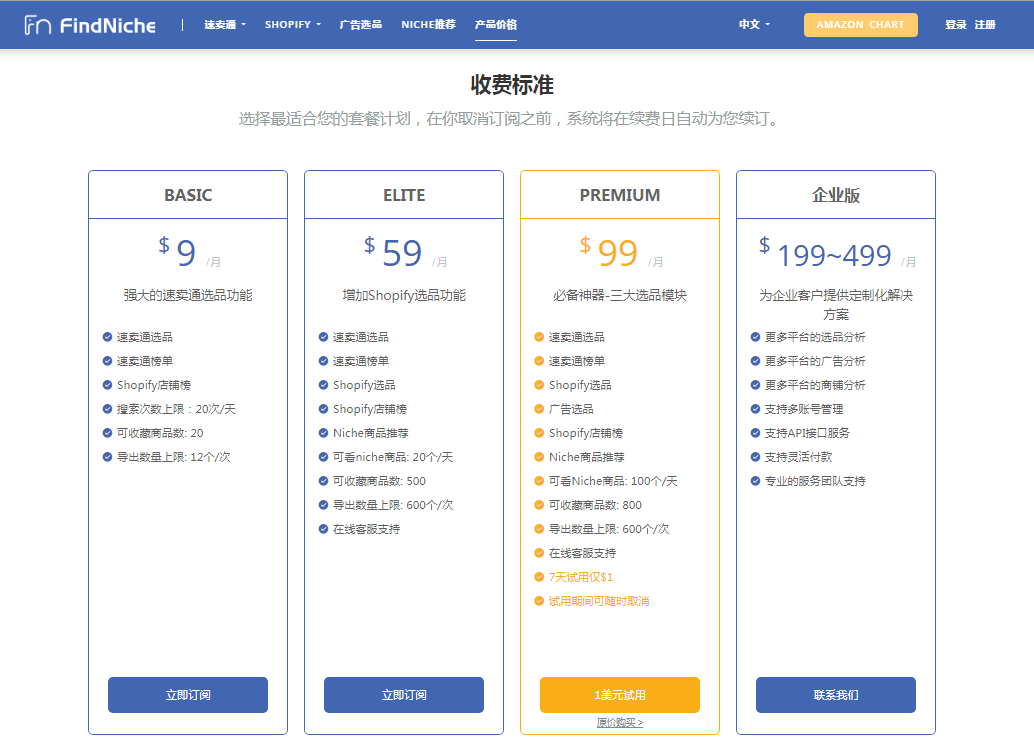The image size is (1034, 756).
Task: Click the 广告选品 menu item
Action: [360, 25]
